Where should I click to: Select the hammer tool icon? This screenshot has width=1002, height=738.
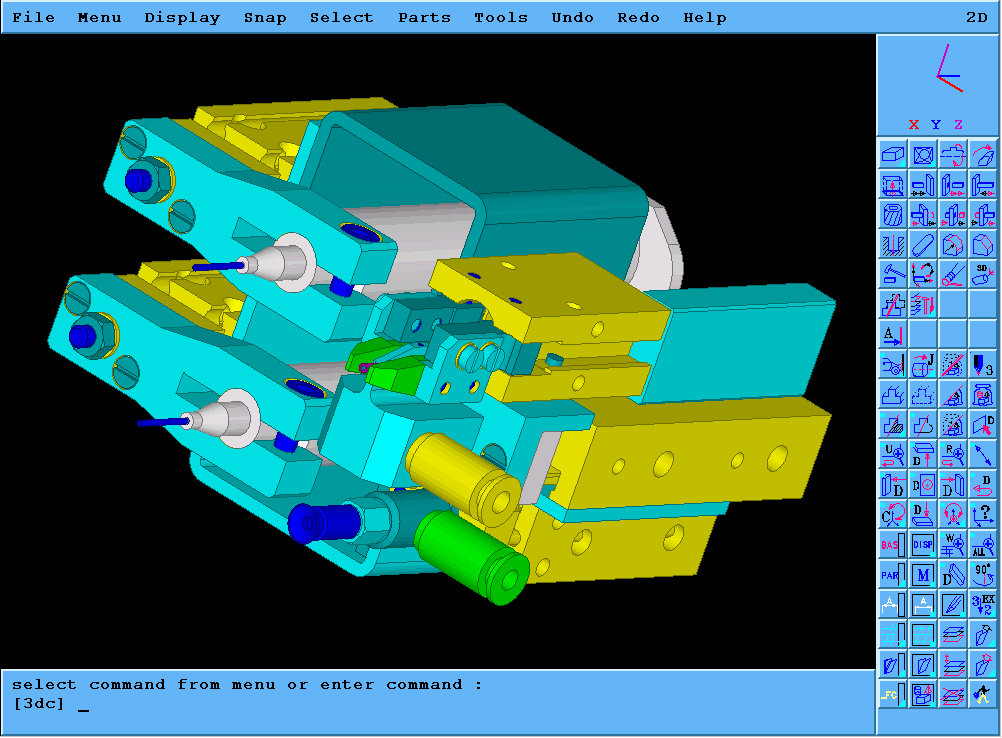pyautogui.click(x=893, y=273)
